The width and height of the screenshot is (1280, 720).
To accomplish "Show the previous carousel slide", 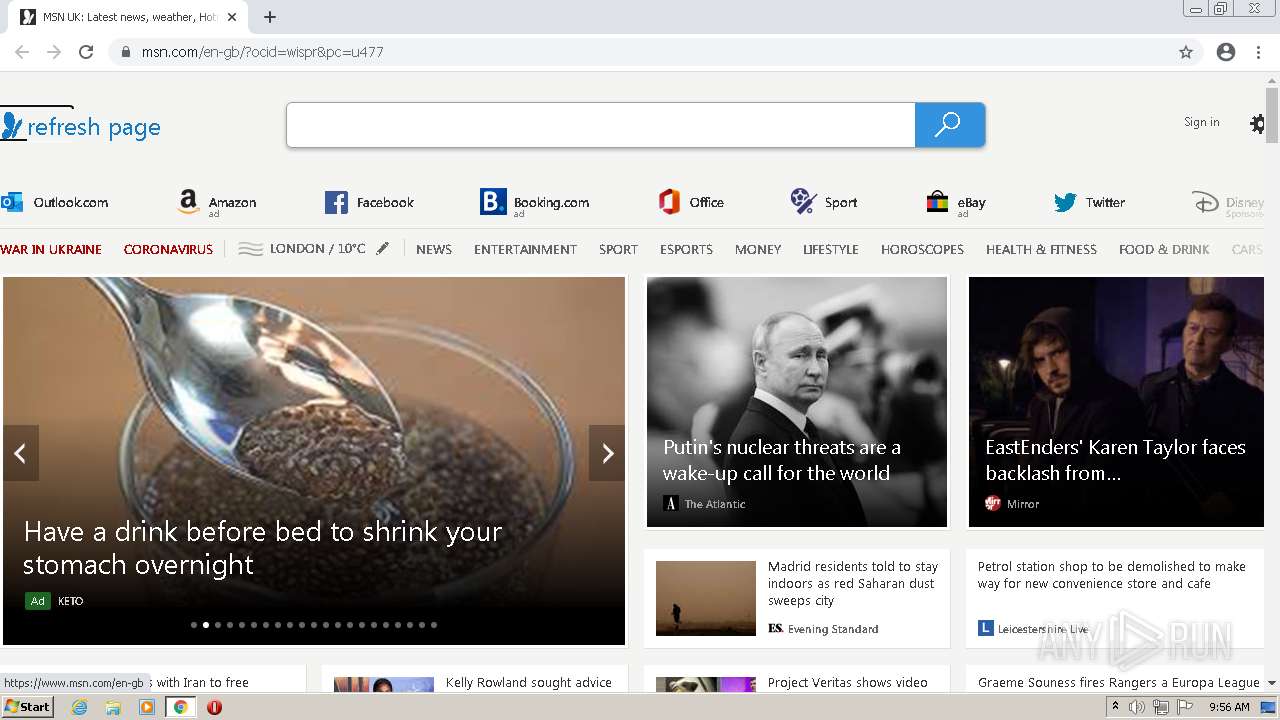I will point(20,453).
